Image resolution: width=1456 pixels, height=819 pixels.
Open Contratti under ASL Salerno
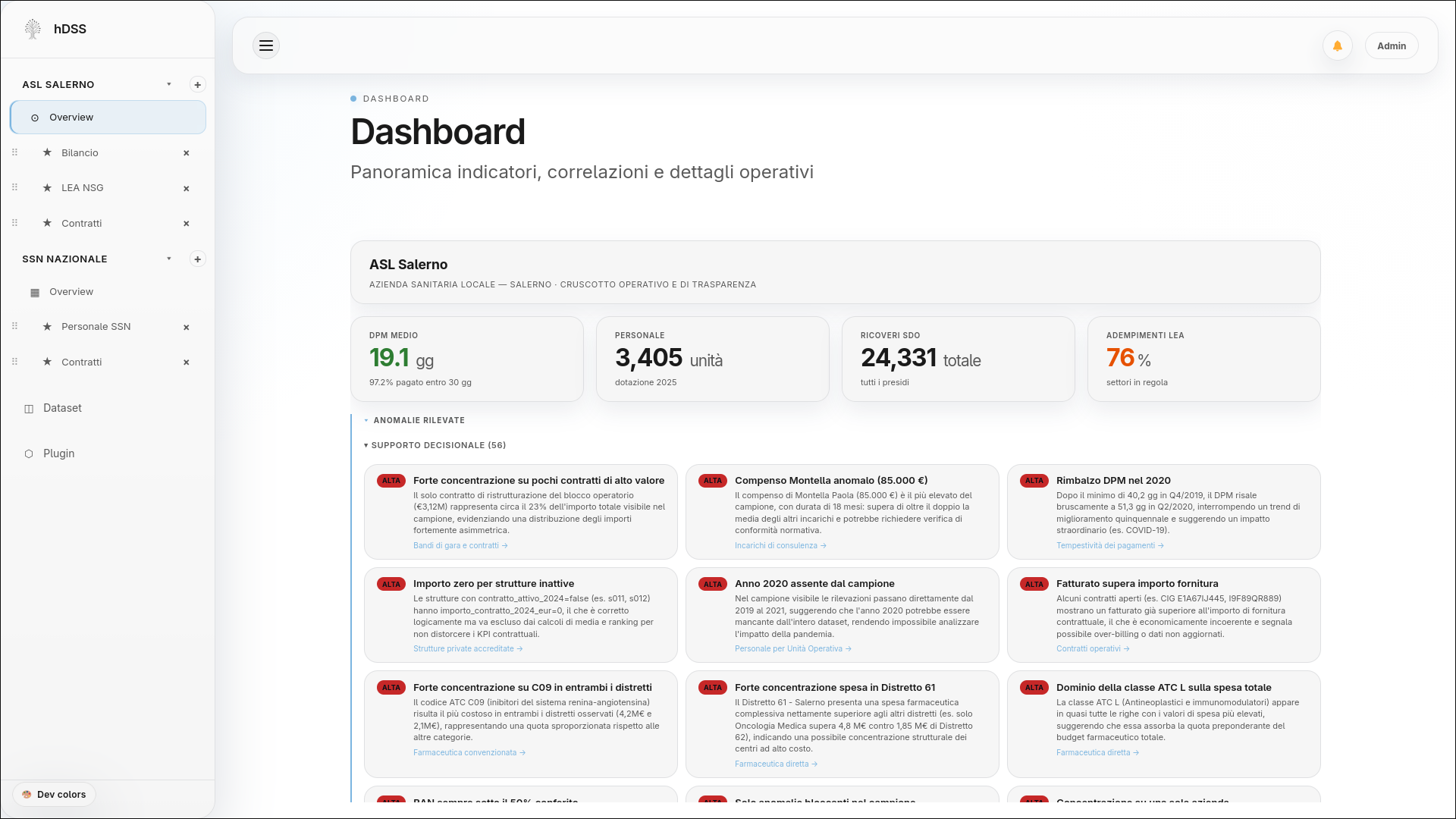[81, 224]
